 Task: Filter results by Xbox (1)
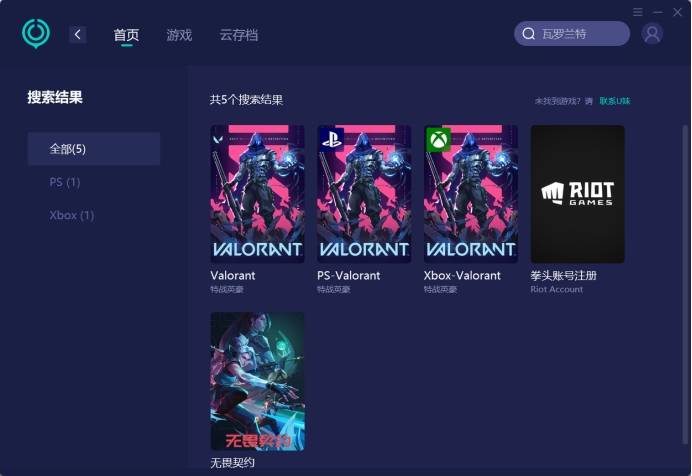(x=72, y=215)
